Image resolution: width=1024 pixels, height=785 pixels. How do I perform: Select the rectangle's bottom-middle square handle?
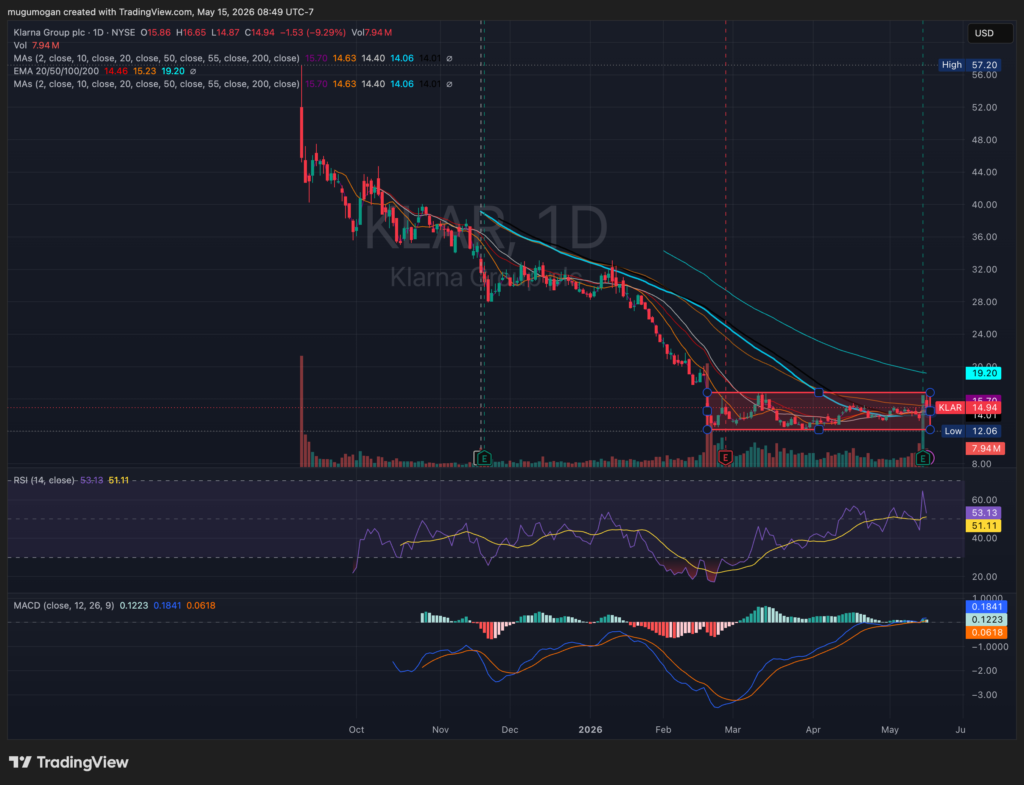pyautogui.click(x=818, y=429)
